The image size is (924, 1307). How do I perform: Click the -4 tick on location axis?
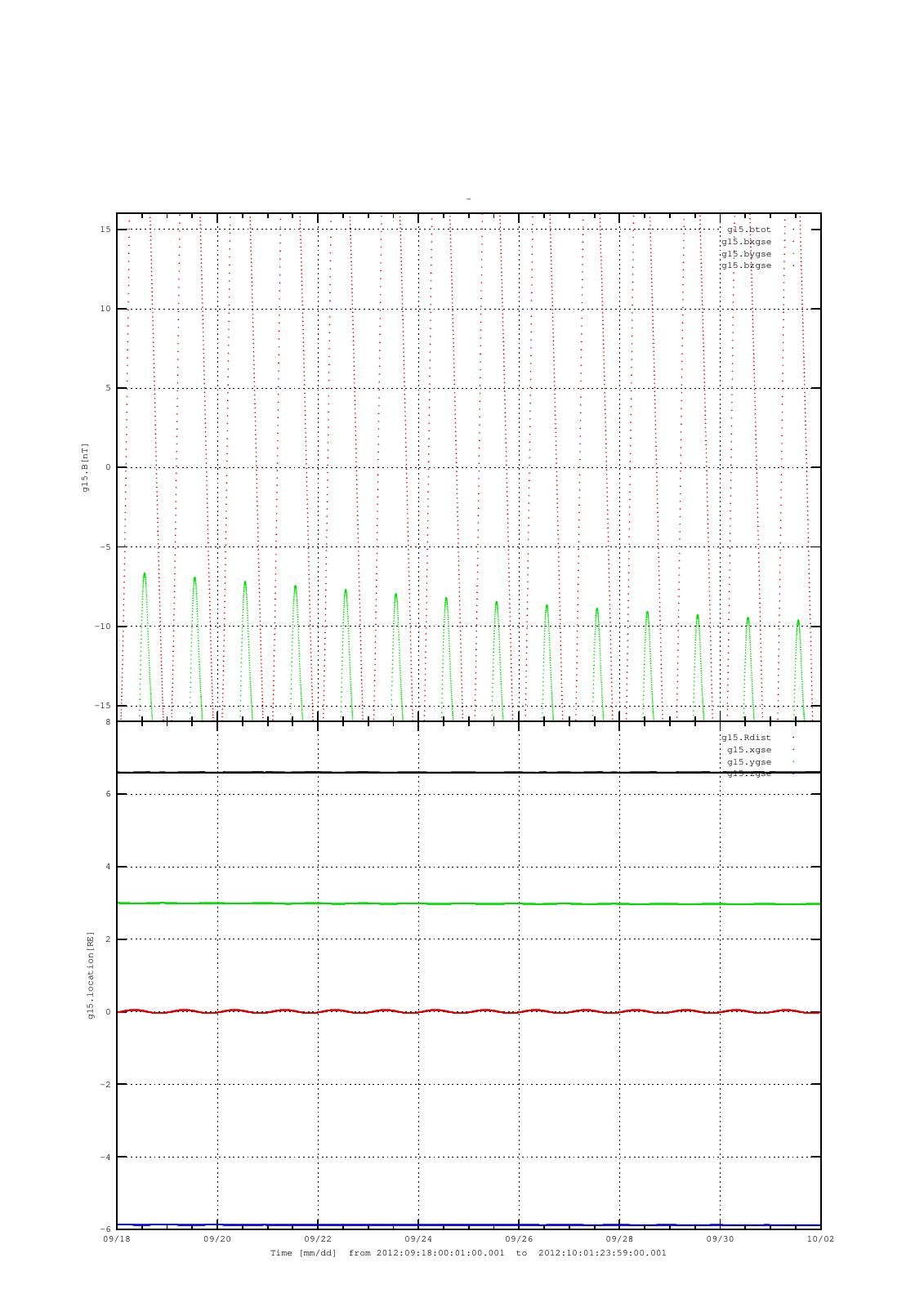pos(105,1157)
